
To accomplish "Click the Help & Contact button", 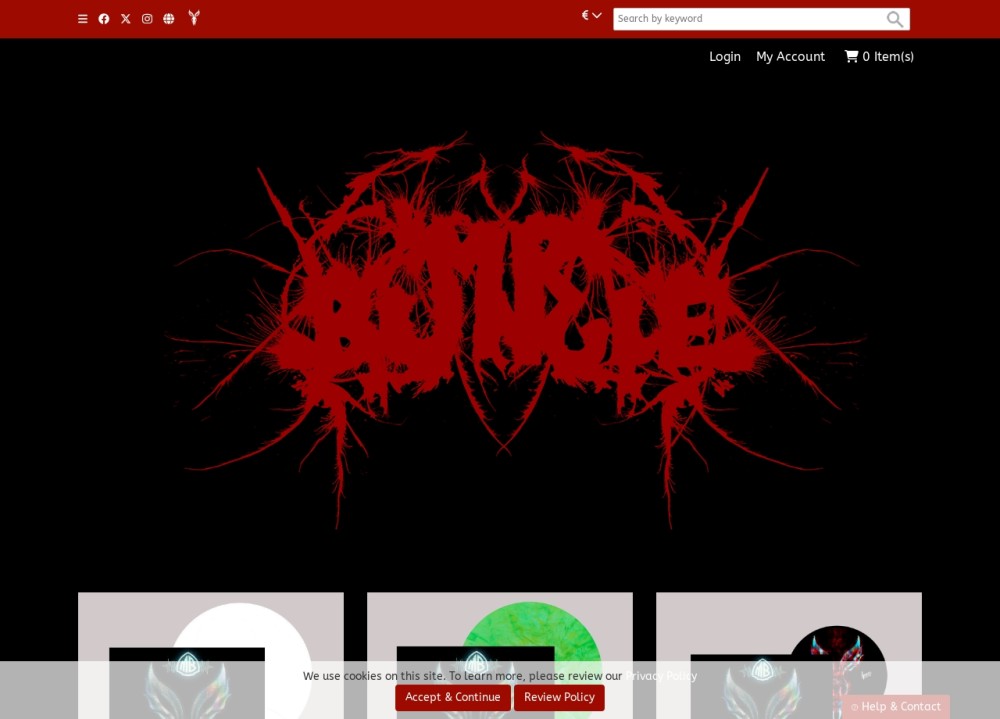I will (x=896, y=706).
